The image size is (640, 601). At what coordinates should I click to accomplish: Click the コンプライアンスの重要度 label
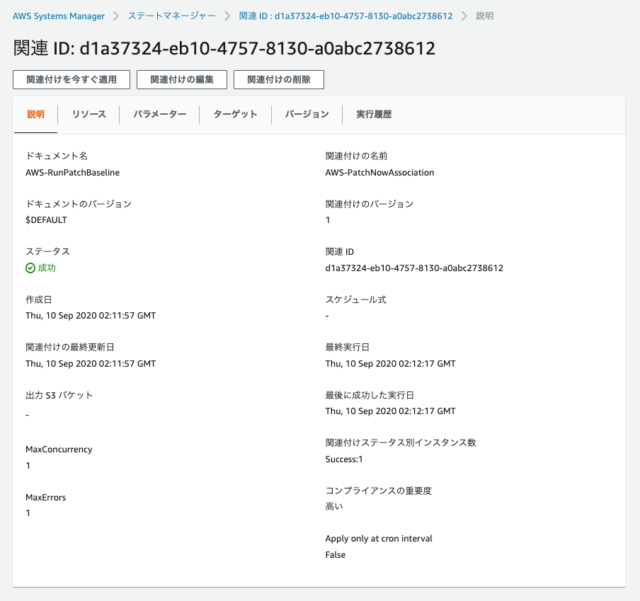378,490
